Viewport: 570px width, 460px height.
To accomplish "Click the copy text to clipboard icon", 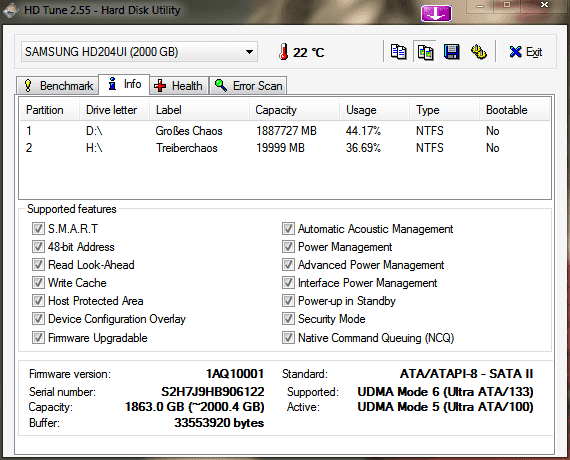I will tap(398, 52).
